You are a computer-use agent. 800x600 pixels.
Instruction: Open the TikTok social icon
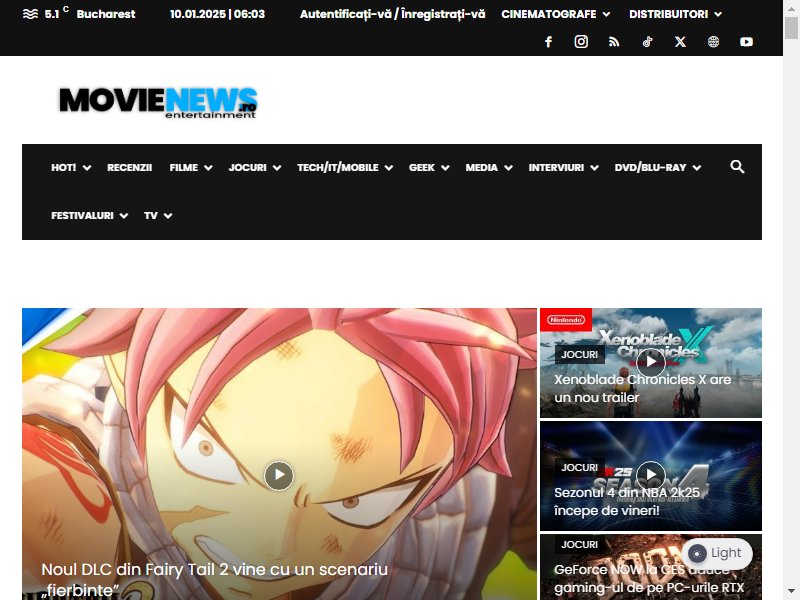tap(647, 42)
